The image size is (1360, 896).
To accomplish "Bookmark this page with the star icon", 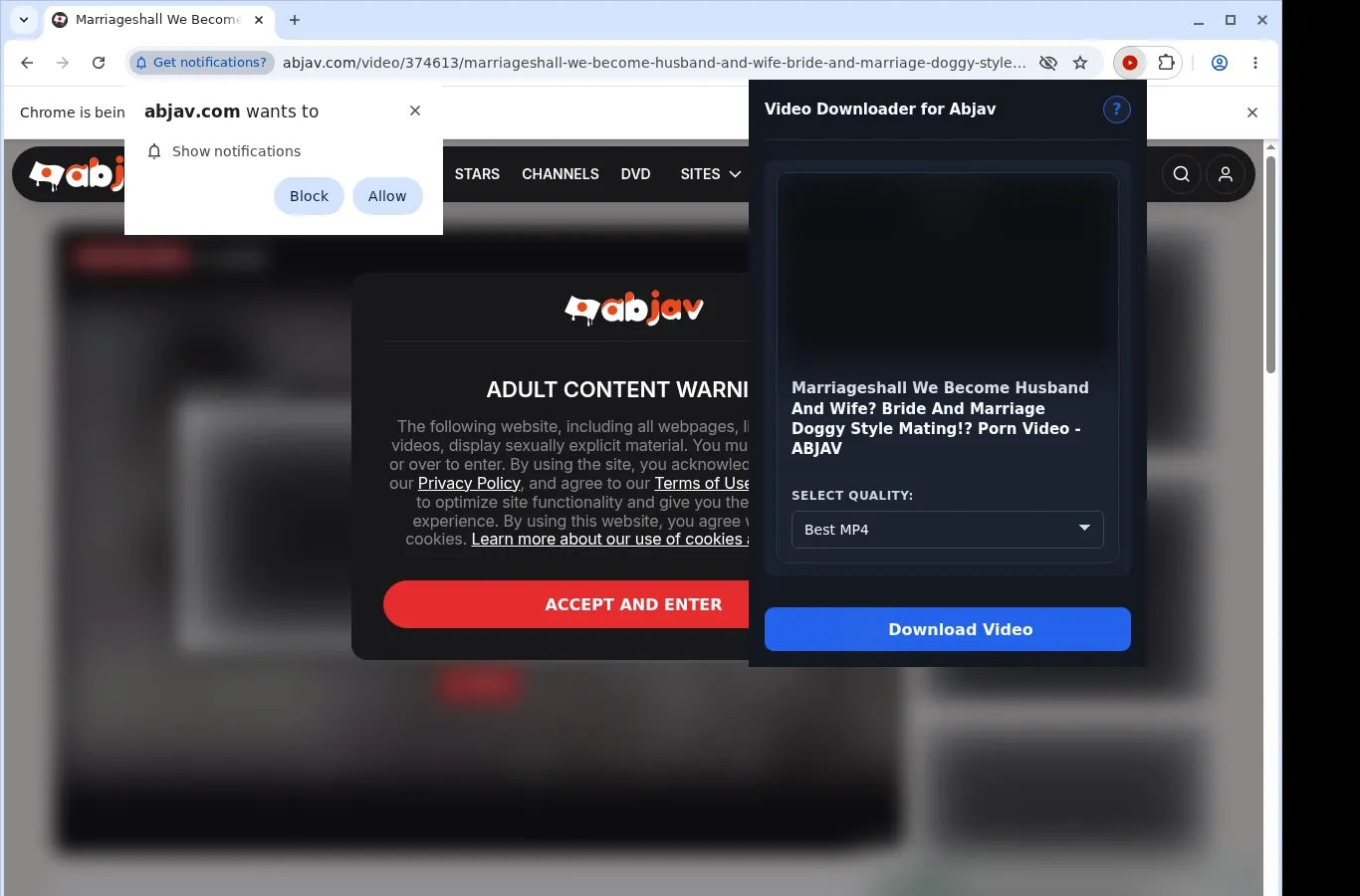I will pos(1080,63).
